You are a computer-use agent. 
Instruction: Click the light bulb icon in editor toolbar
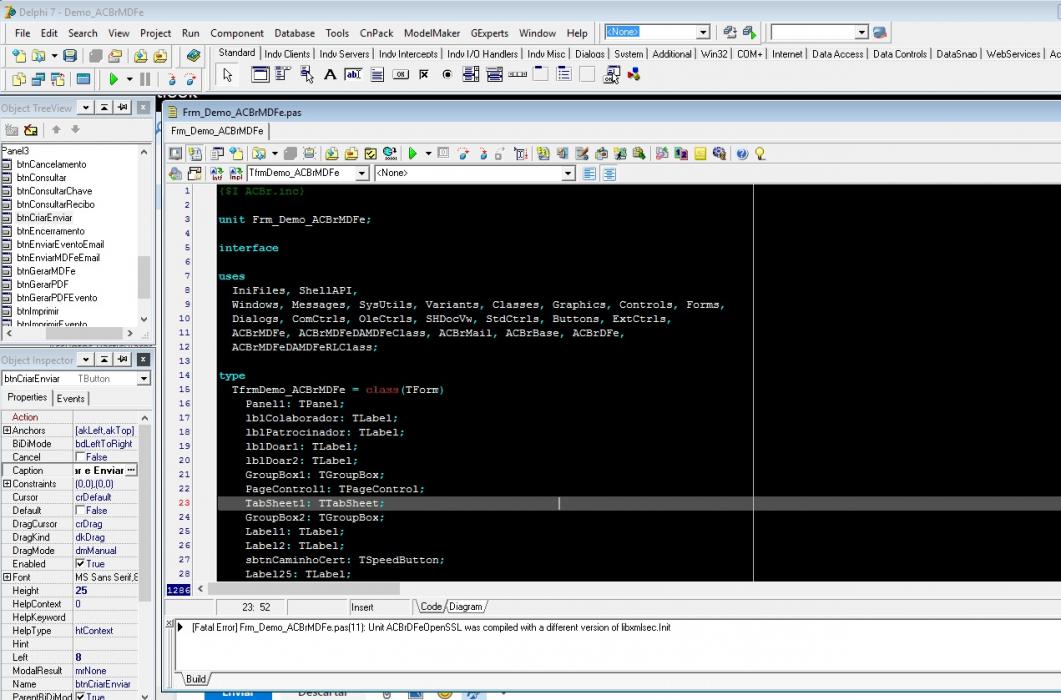[760, 154]
